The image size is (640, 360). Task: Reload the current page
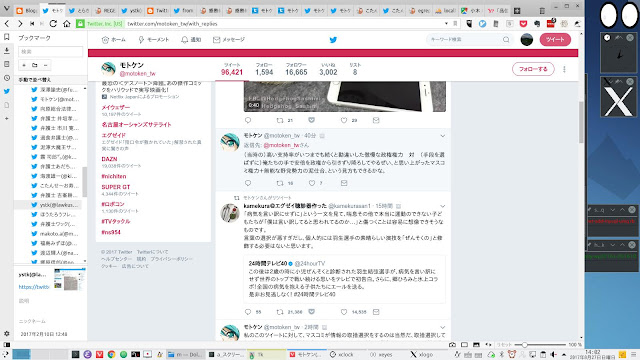(53, 24)
